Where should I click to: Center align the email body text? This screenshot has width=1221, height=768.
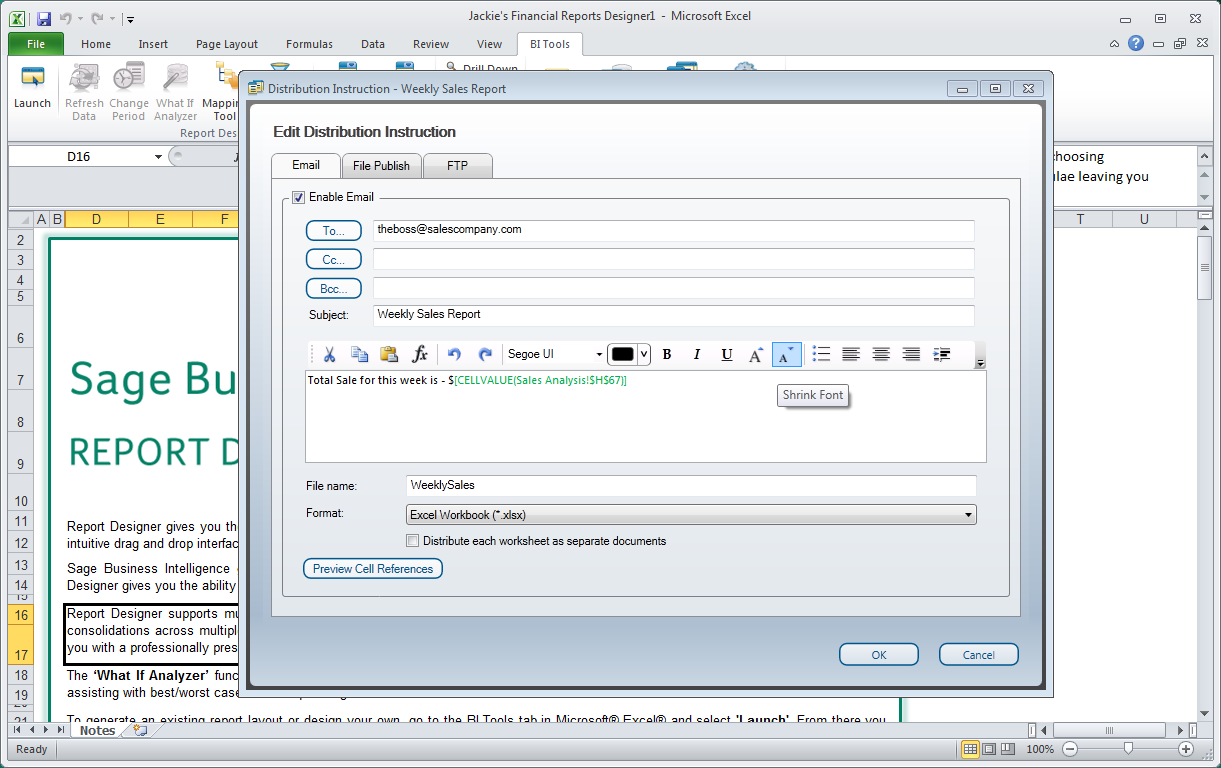coord(881,355)
